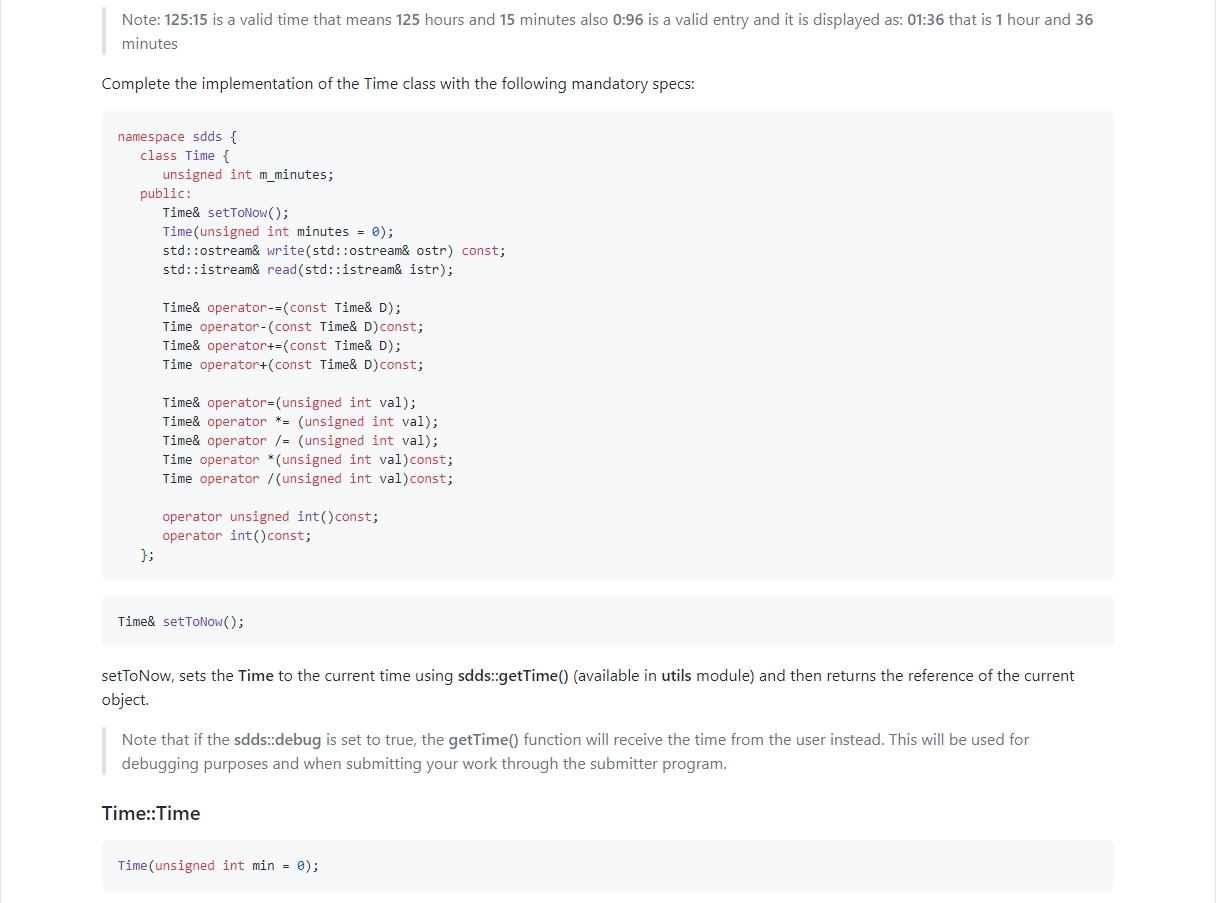Select the operator-= declaration line
Viewport: 1217px width, 903px height.
point(280,307)
